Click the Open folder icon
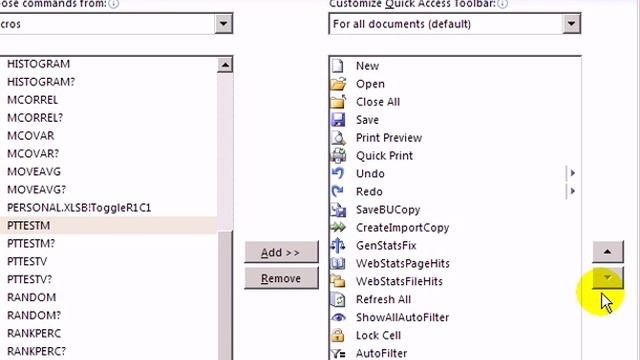 338,84
